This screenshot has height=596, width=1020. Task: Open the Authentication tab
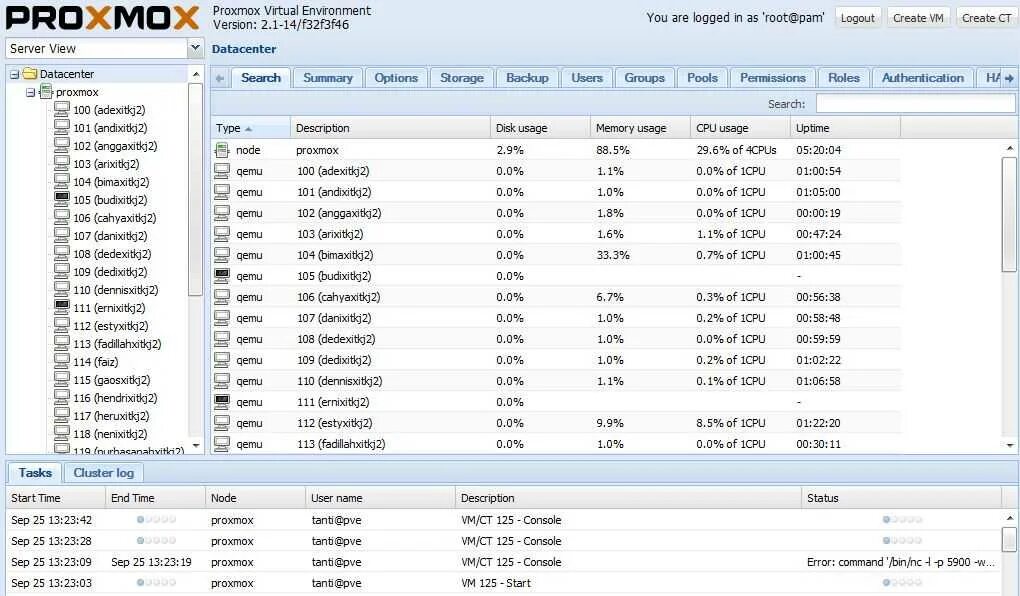pyautogui.click(x=922, y=78)
